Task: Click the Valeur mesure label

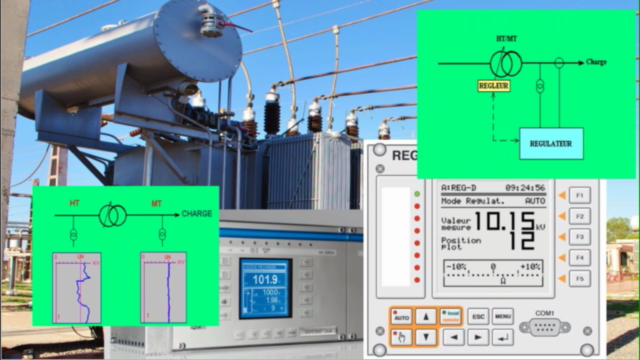Action: point(456,224)
